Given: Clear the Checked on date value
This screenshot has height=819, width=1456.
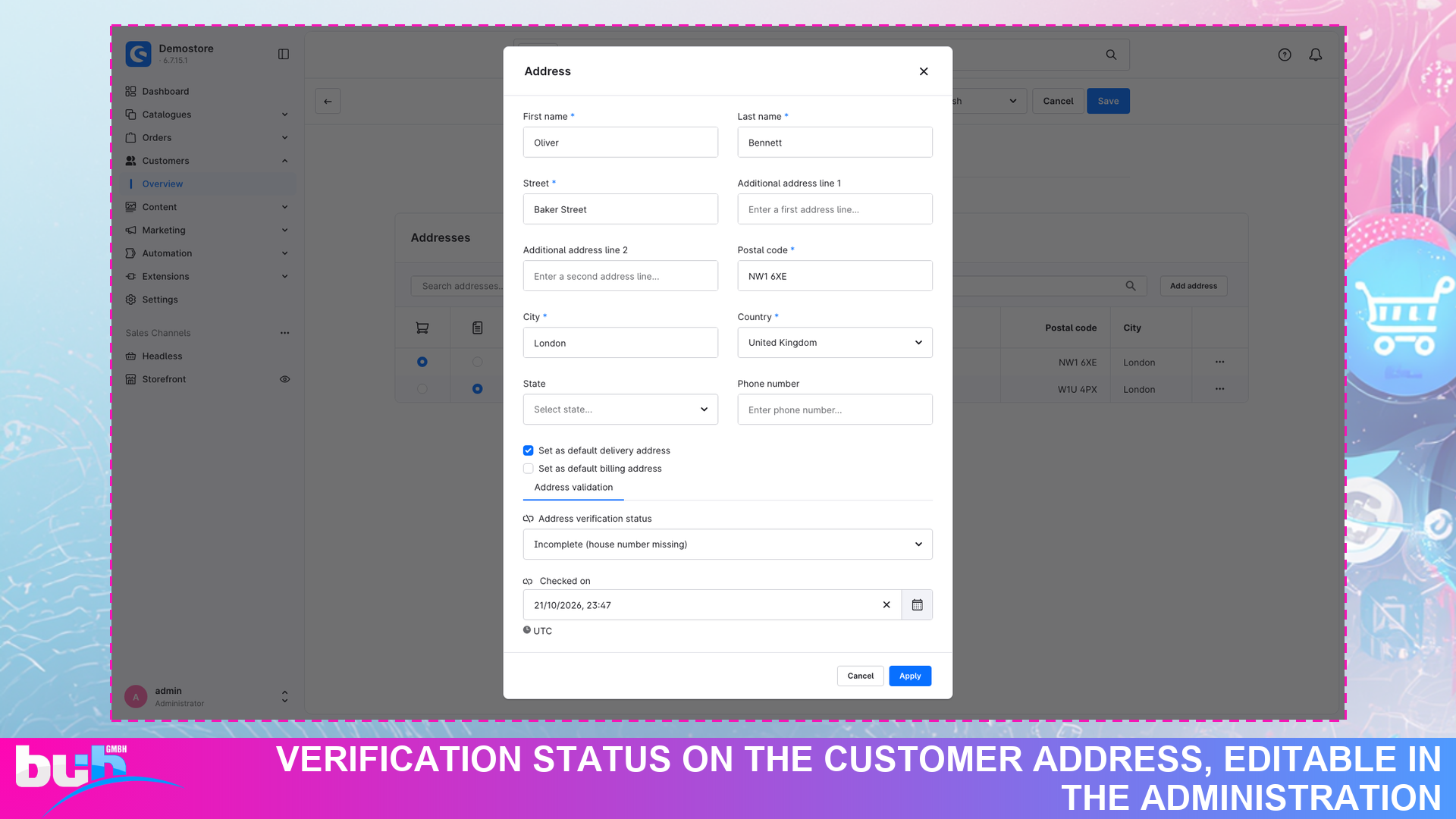Looking at the screenshot, I should (886, 605).
